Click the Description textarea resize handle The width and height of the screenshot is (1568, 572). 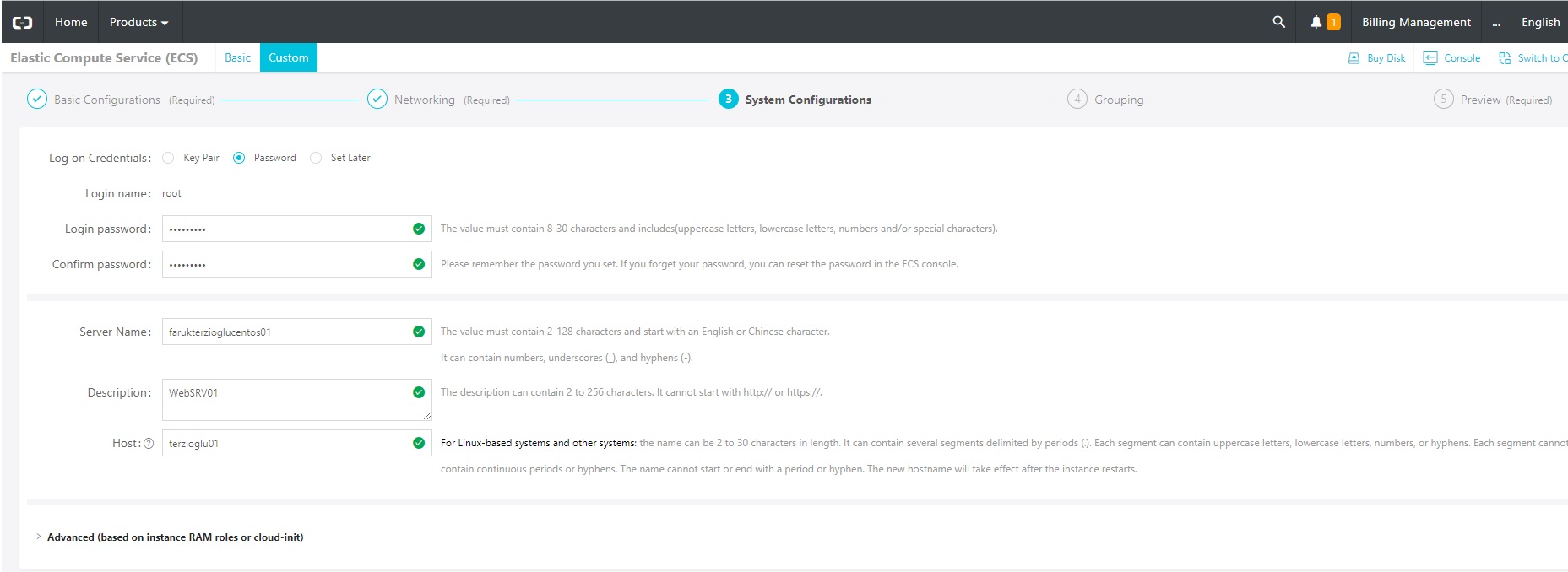(427, 416)
